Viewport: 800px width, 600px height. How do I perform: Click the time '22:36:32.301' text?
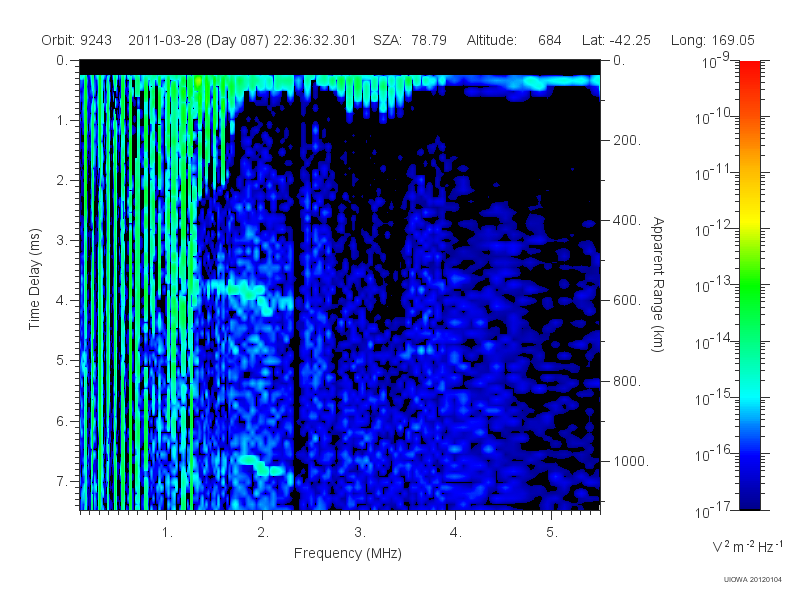314,40
